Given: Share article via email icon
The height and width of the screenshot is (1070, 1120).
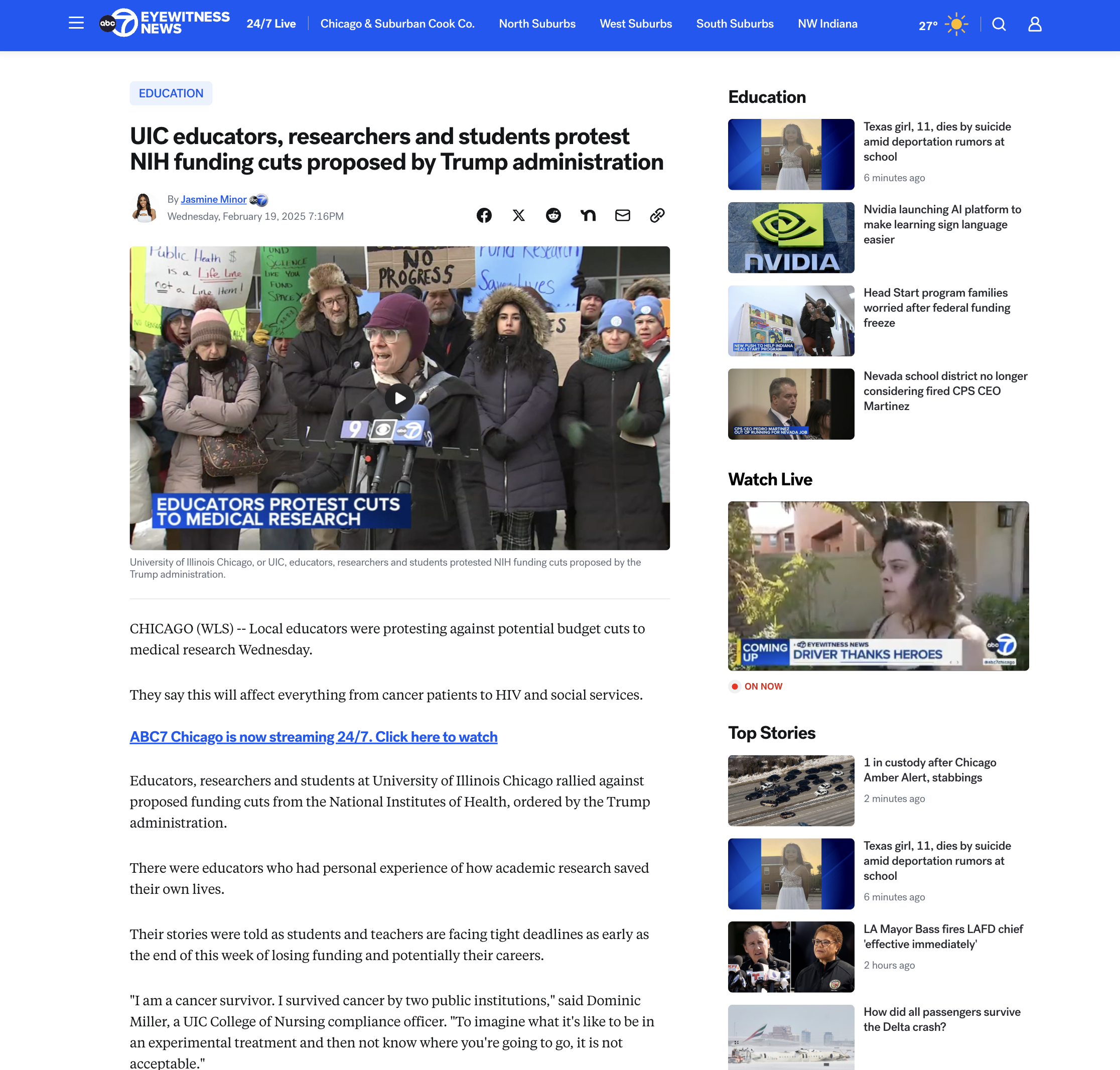Looking at the screenshot, I should click(x=622, y=215).
